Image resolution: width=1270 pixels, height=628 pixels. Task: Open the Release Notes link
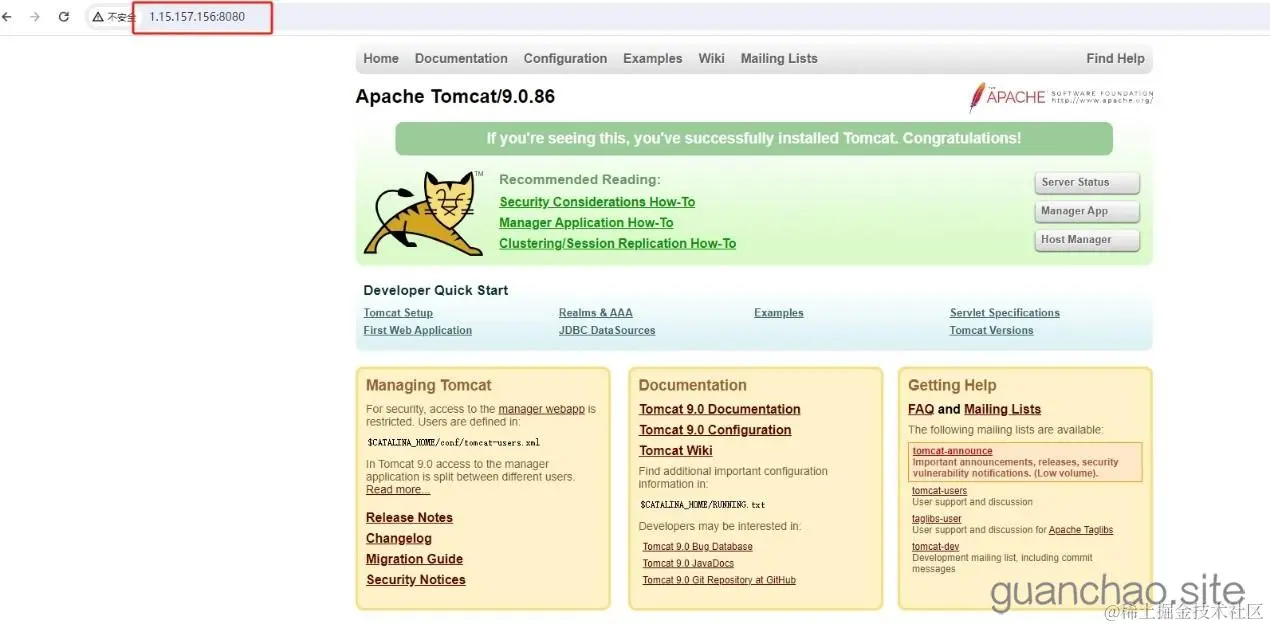409,518
